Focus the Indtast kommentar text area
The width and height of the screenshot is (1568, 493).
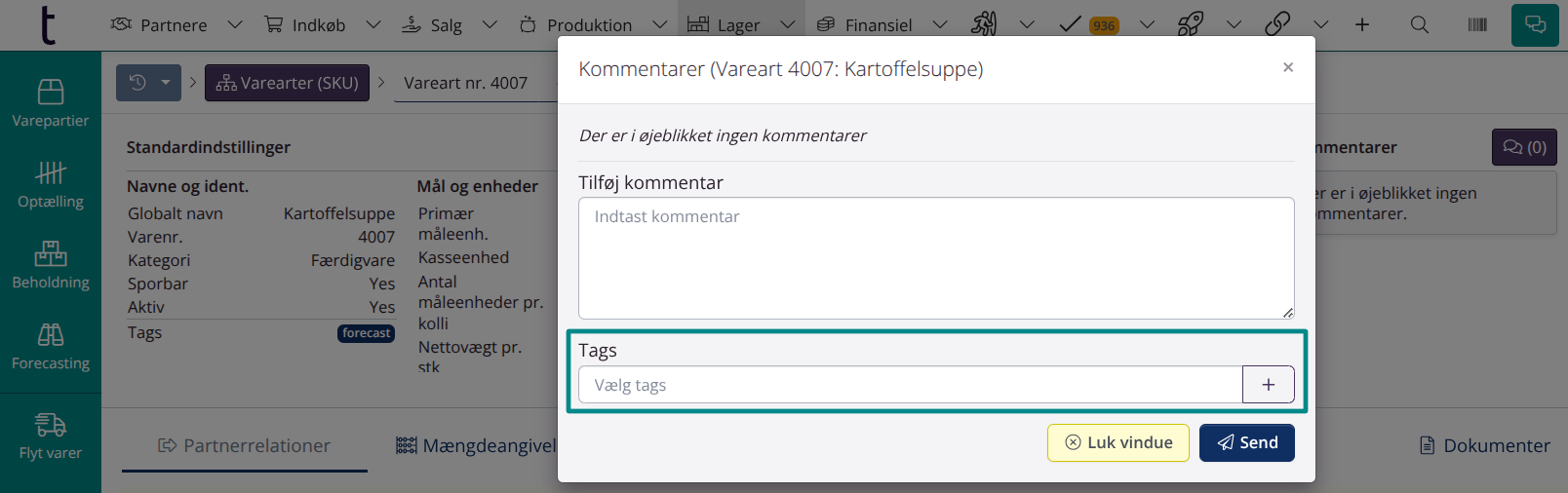[936, 258]
